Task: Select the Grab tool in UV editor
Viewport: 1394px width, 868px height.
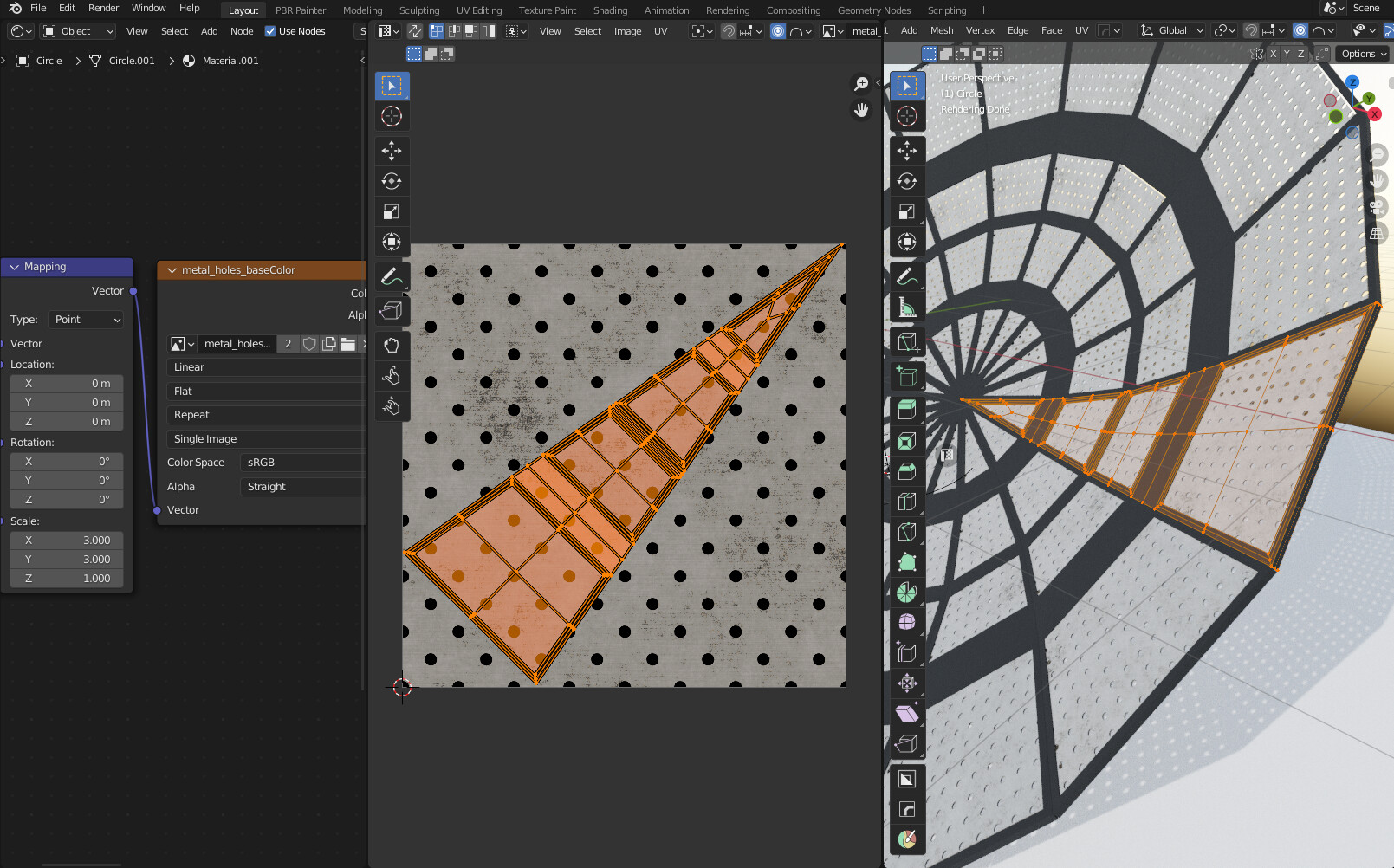Action: pyautogui.click(x=392, y=346)
